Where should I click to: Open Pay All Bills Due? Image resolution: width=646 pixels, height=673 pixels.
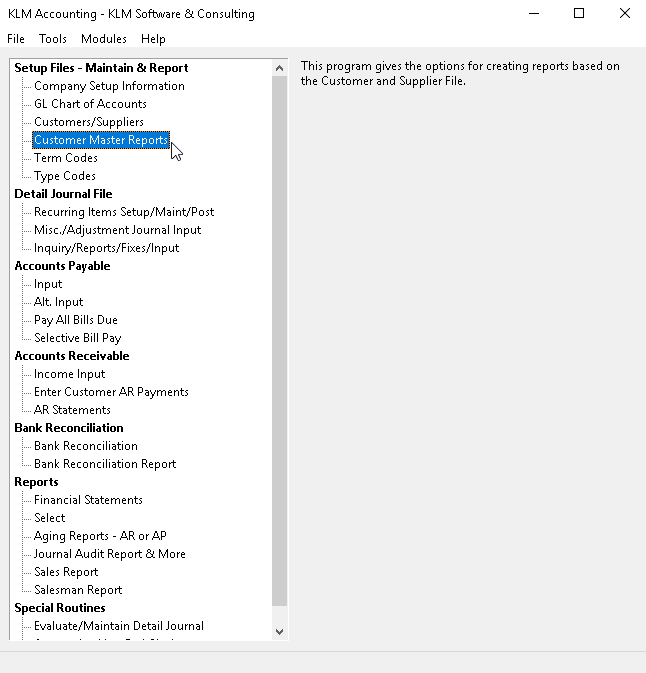[x=76, y=320]
